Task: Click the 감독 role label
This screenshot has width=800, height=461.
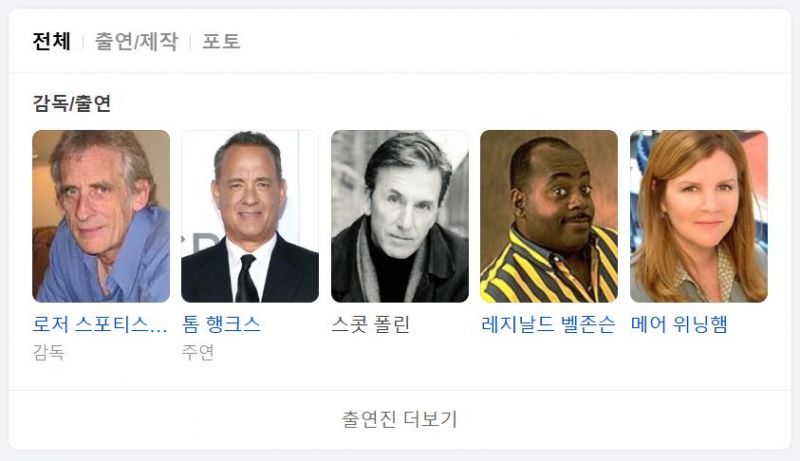Action: coord(48,352)
